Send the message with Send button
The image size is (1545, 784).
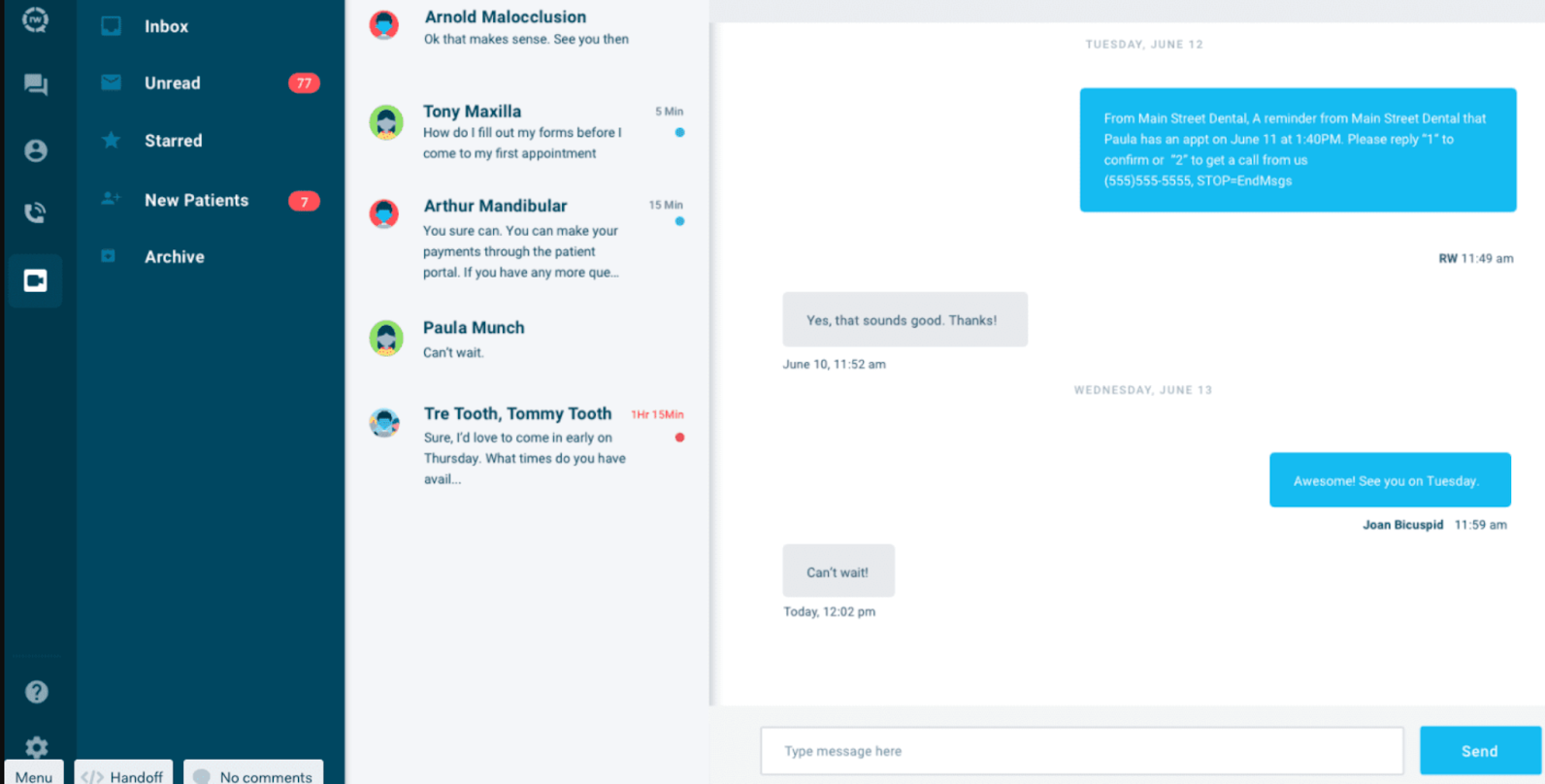coord(1479,751)
